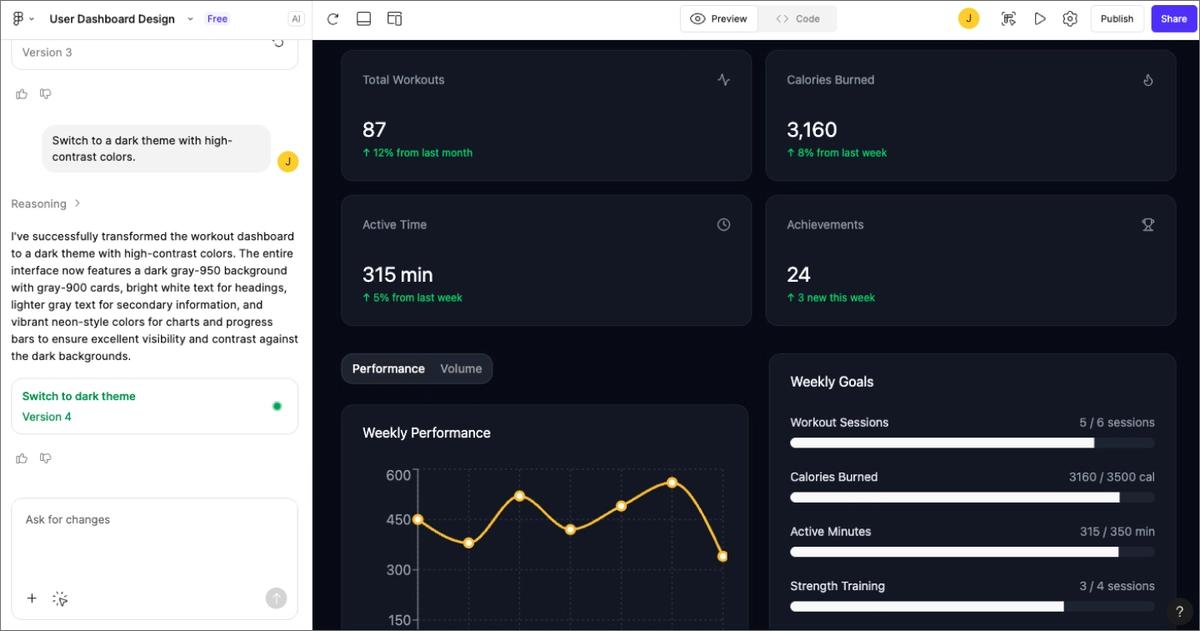The height and width of the screenshot is (631, 1200).
Task: Toggle the bottom panel layout icon
Action: coord(363,18)
